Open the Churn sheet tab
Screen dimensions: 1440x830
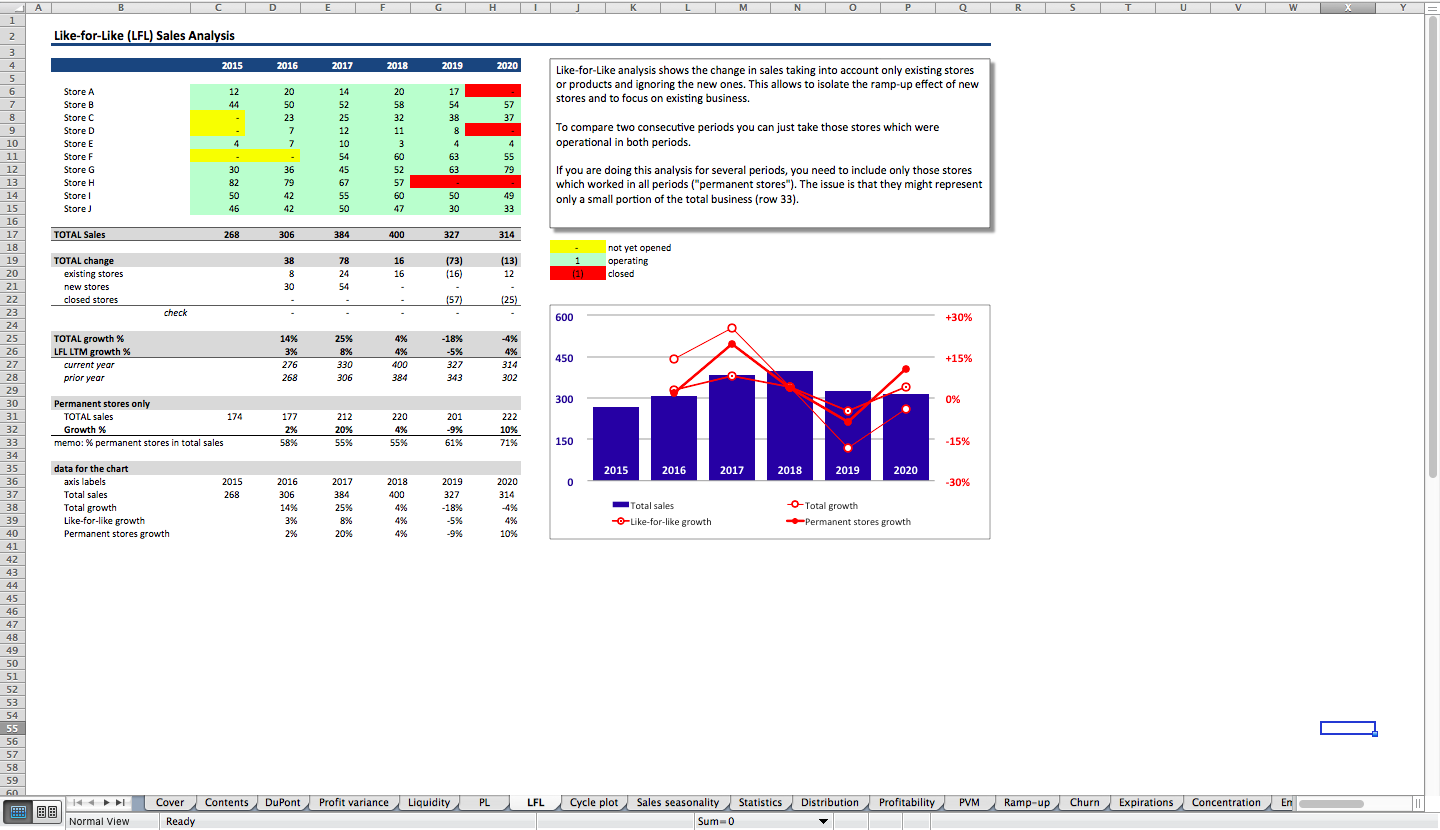(1085, 803)
